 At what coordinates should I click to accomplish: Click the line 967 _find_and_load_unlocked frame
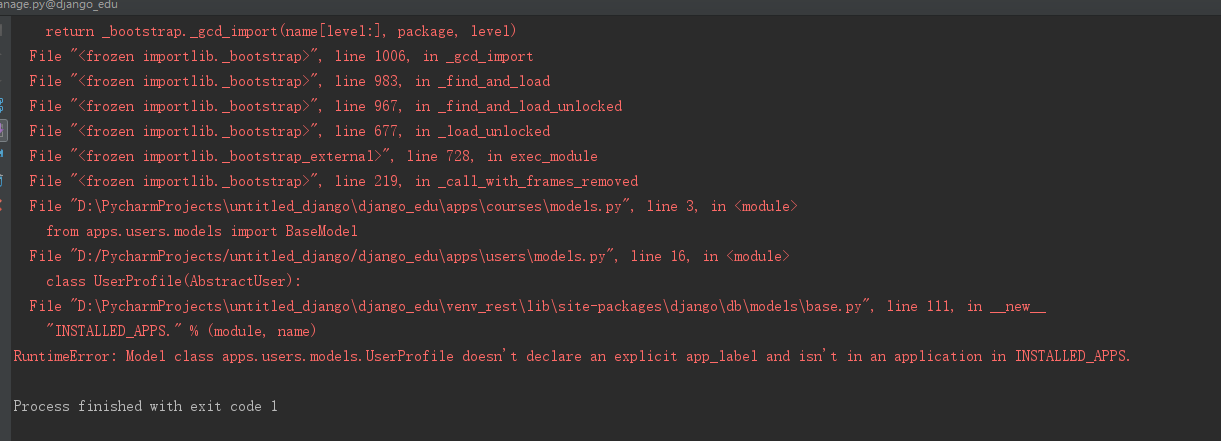325,106
